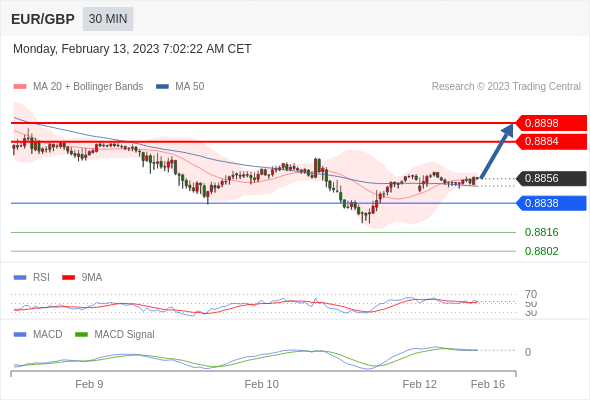Click the MA 50 legend label
This screenshot has width=590, height=400.
[190, 87]
